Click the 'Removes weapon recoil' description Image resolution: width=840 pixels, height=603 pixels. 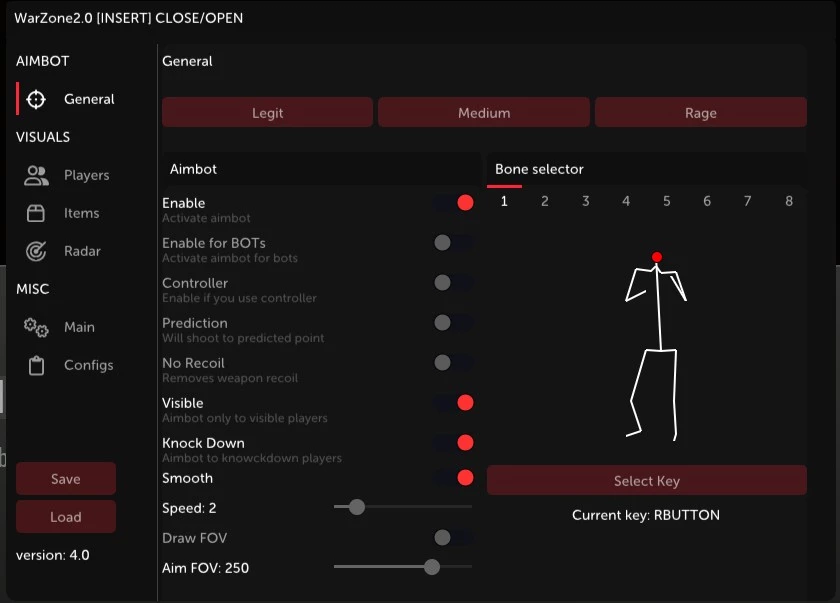pyautogui.click(x=230, y=378)
